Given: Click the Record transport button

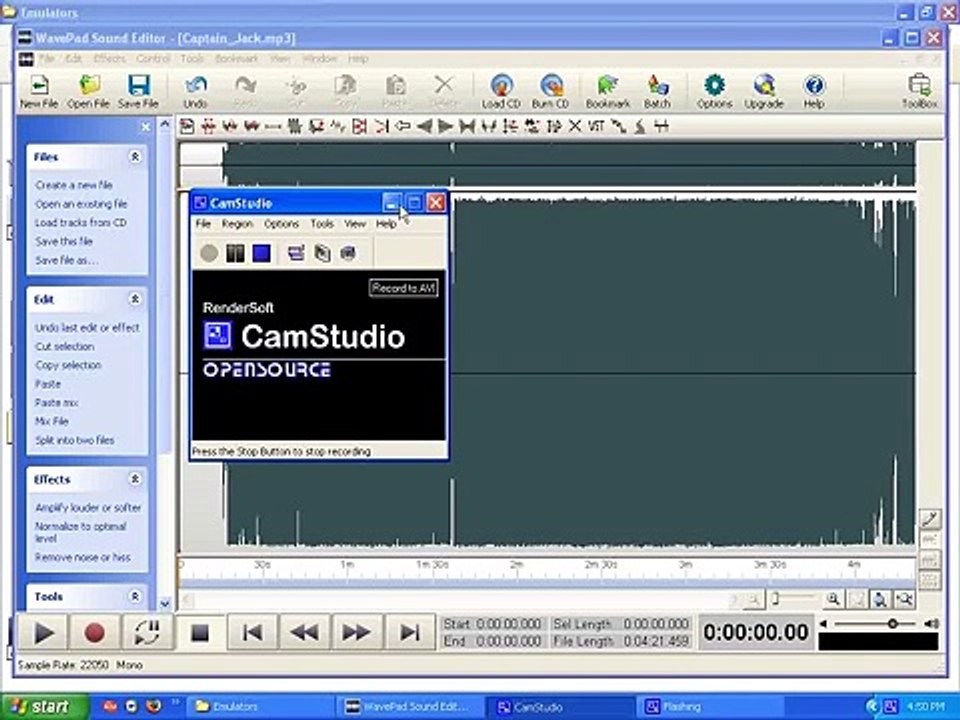Looking at the screenshot, I should (94, 632).
